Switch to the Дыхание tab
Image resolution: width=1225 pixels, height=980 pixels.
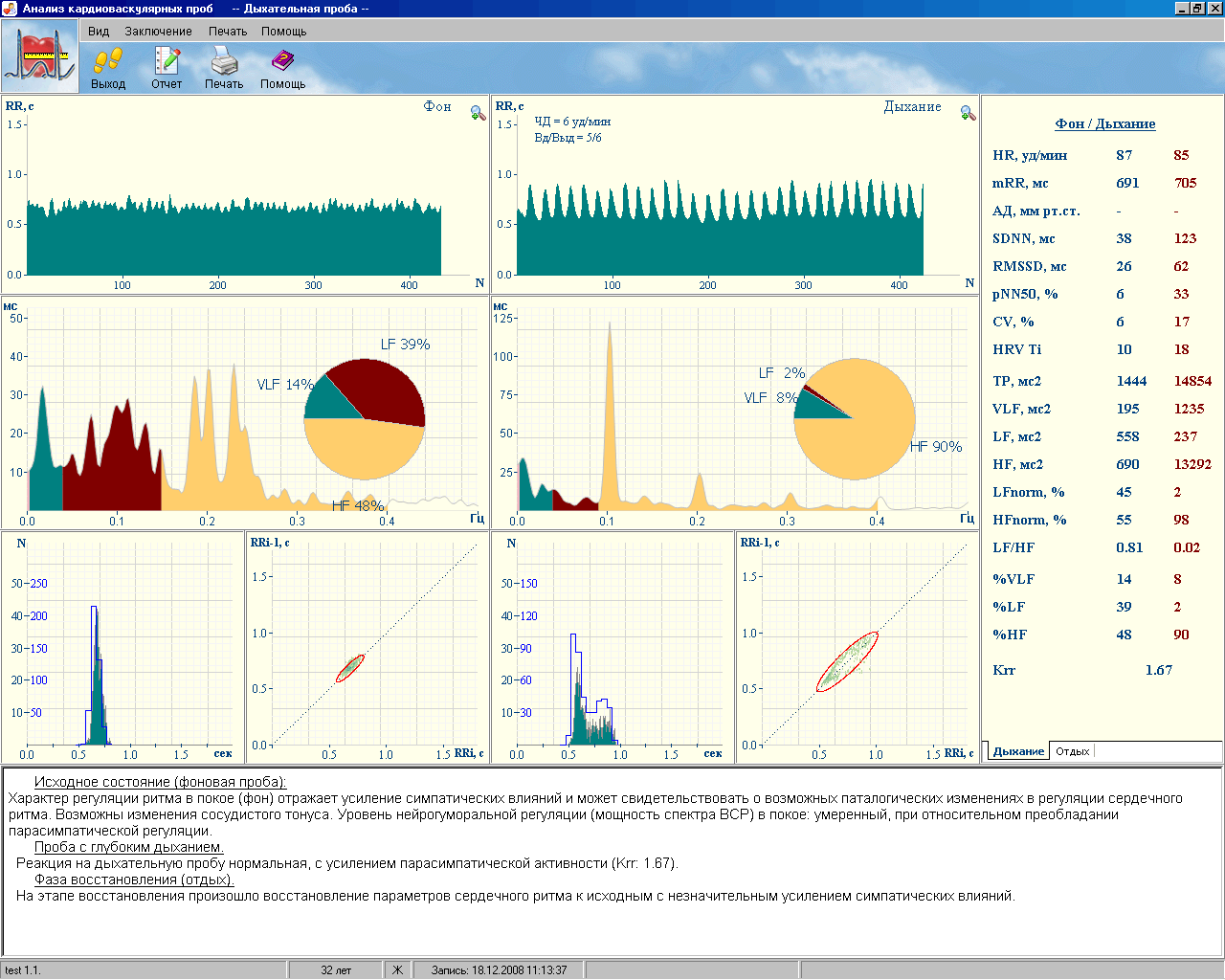[1017, 751]
